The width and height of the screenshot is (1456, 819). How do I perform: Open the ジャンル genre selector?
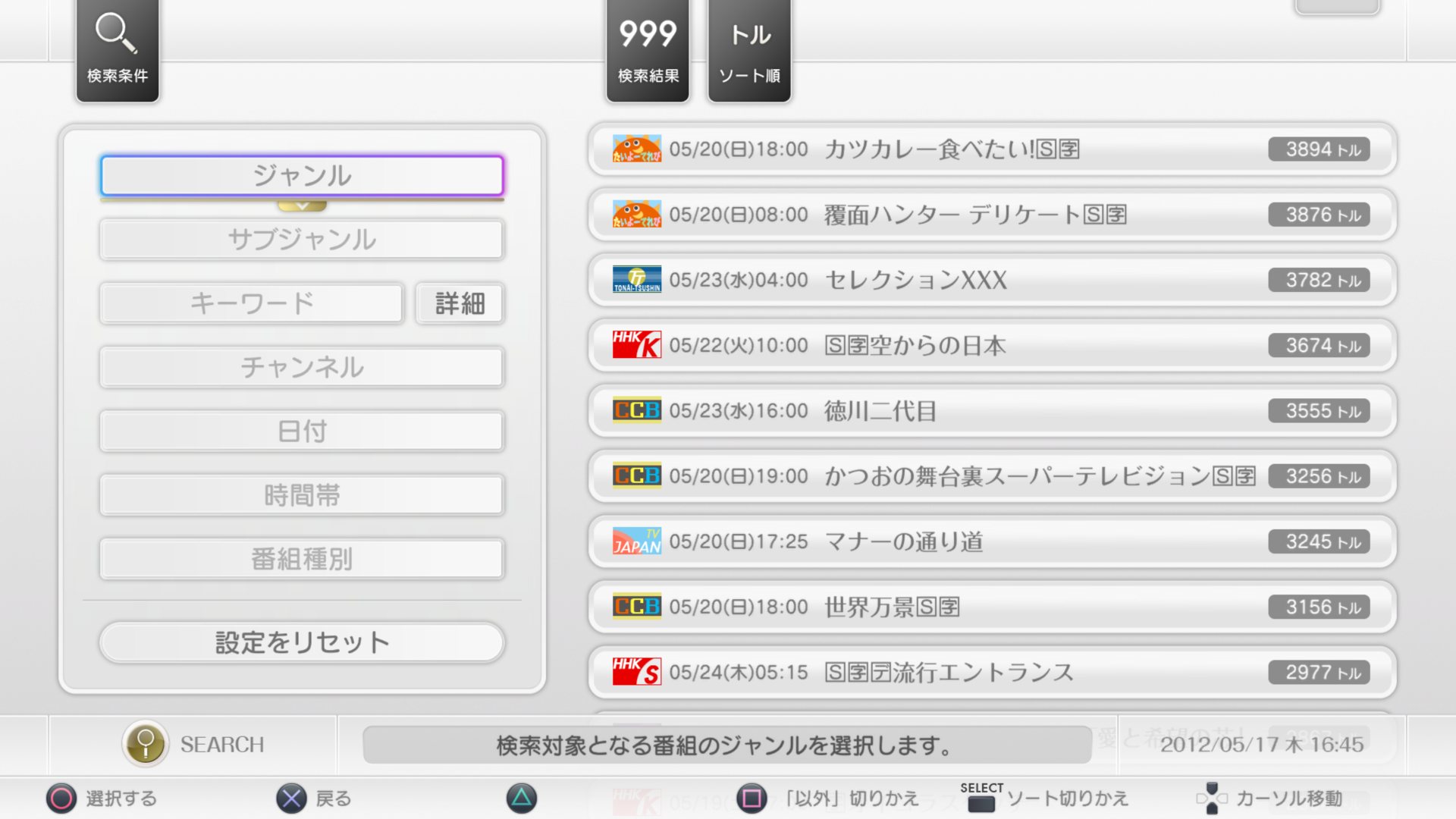point(302,176)
